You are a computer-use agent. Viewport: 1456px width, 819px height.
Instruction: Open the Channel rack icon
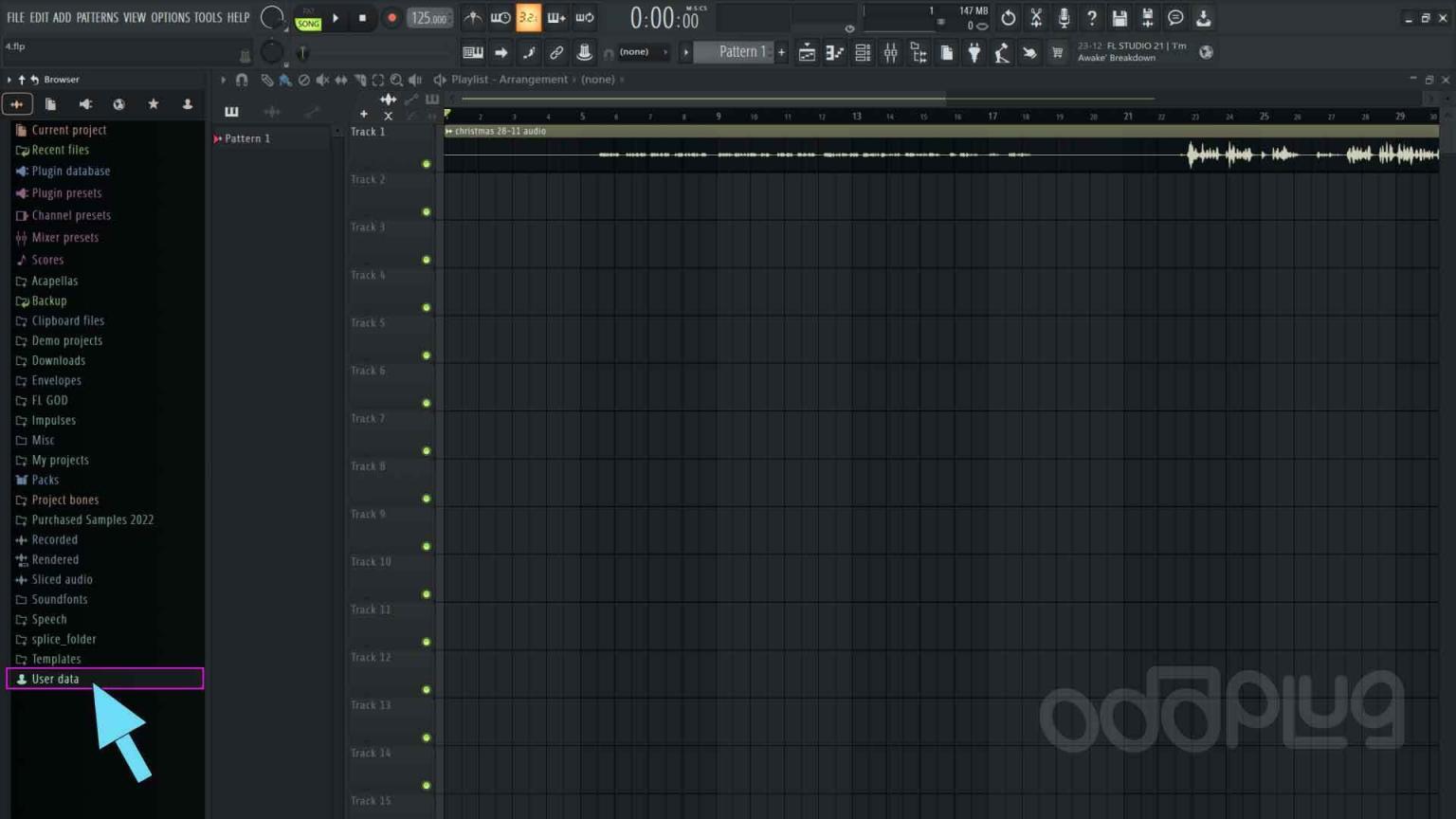863,52
